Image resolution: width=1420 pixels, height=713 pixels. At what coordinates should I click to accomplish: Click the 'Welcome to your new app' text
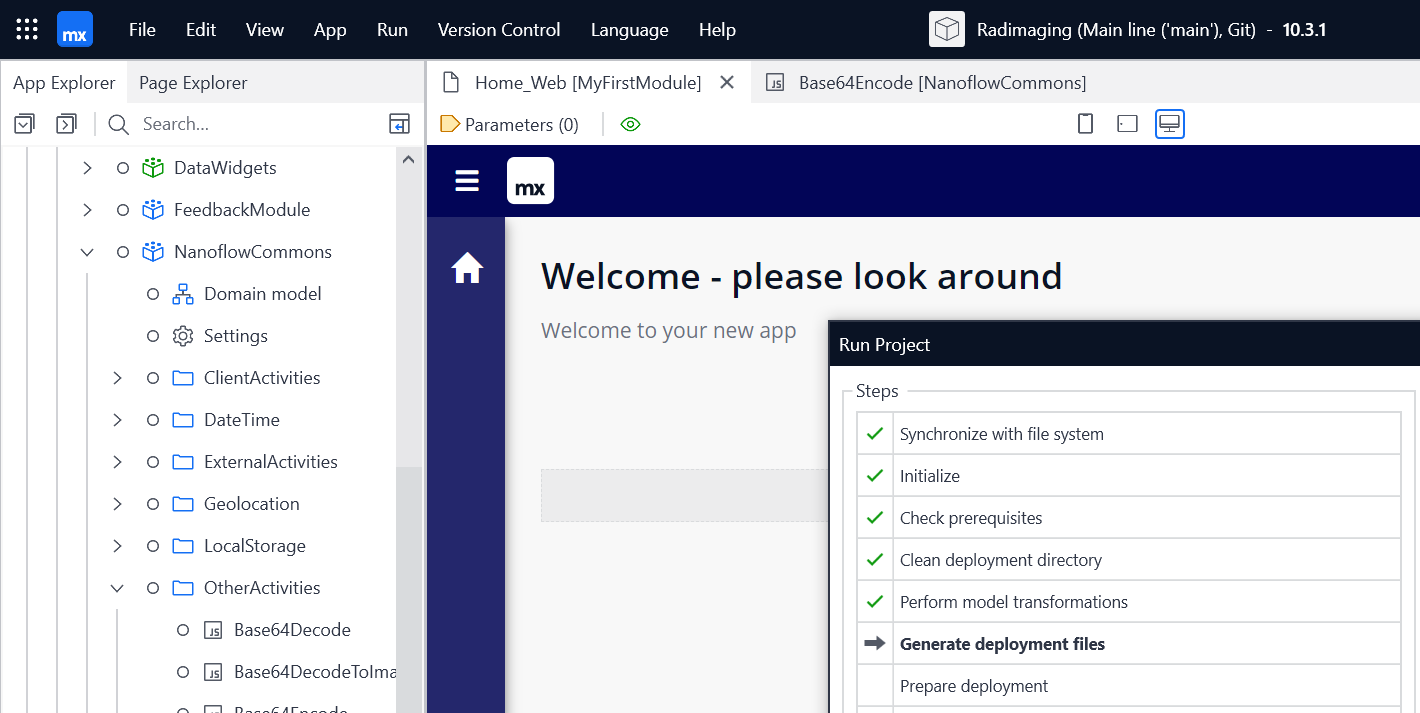coord(669,331)
